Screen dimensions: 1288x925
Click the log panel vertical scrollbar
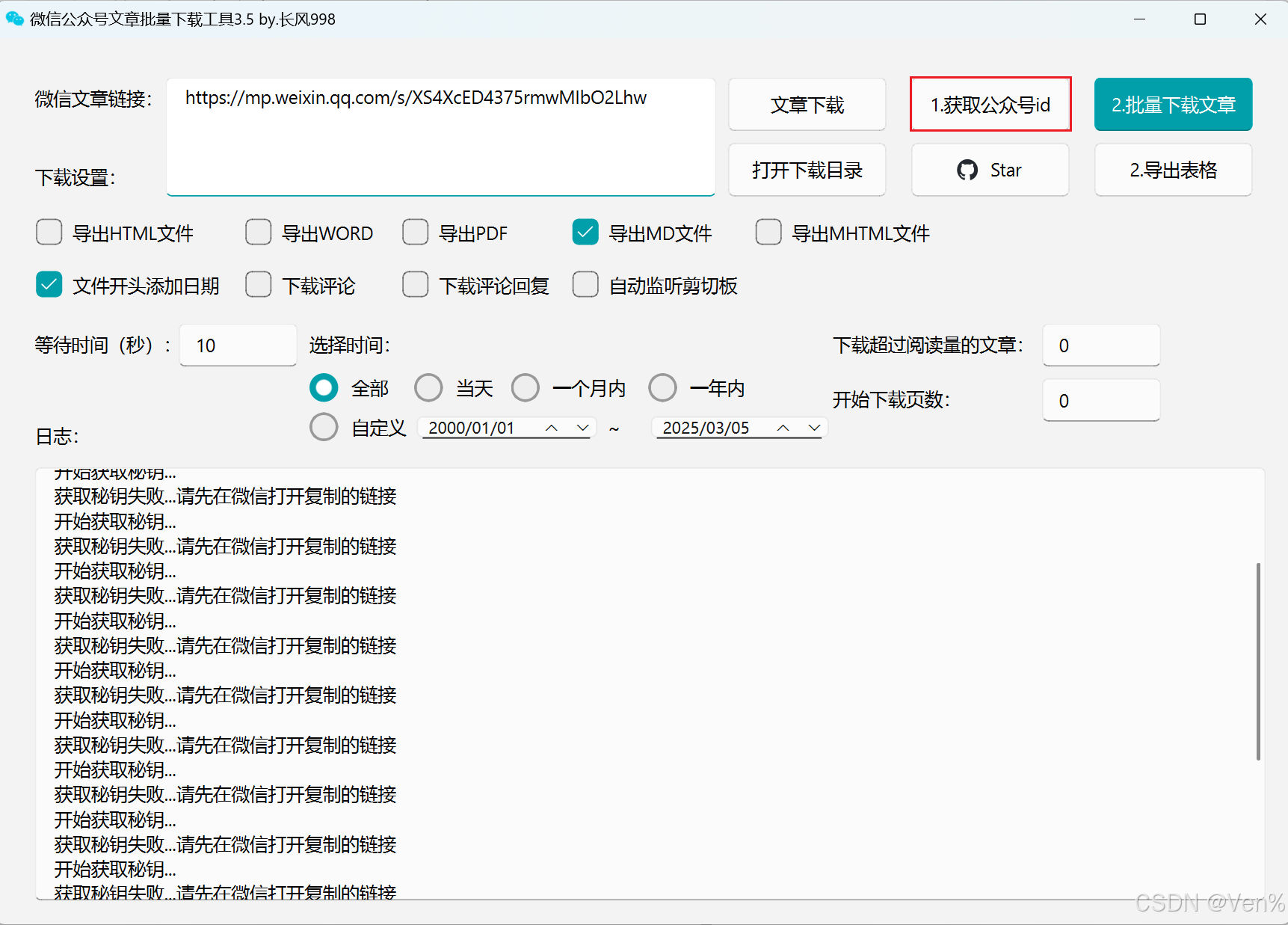tap(1258, 662)
